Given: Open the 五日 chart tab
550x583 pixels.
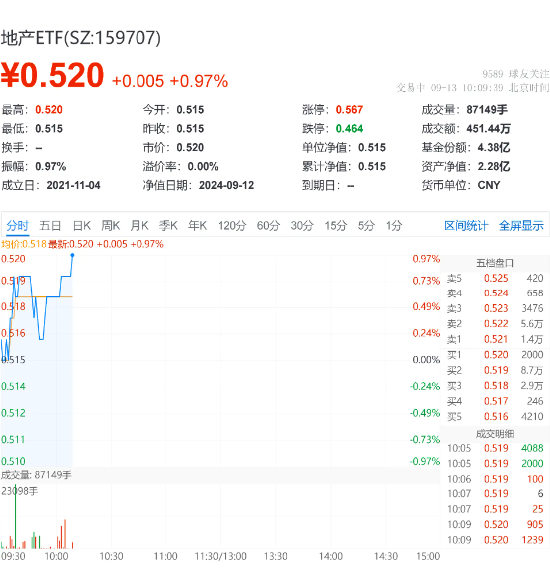Looking at the screenshot, I should coord(50,225).
